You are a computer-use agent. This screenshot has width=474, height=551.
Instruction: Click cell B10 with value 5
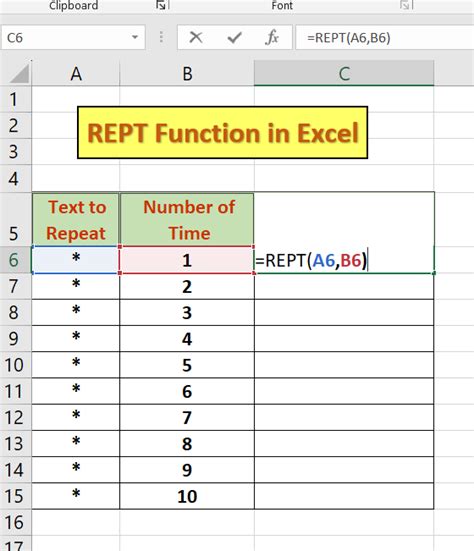(x=187, y=365)
